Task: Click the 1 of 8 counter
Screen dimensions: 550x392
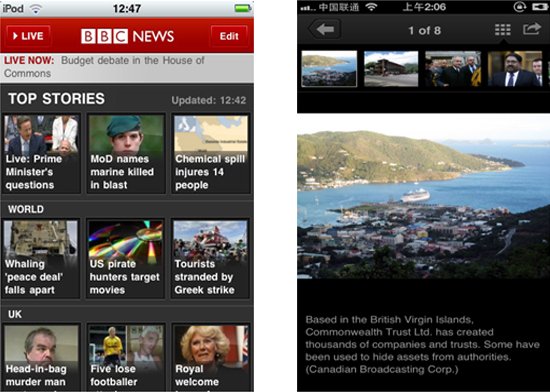Action: coord(424,31)
